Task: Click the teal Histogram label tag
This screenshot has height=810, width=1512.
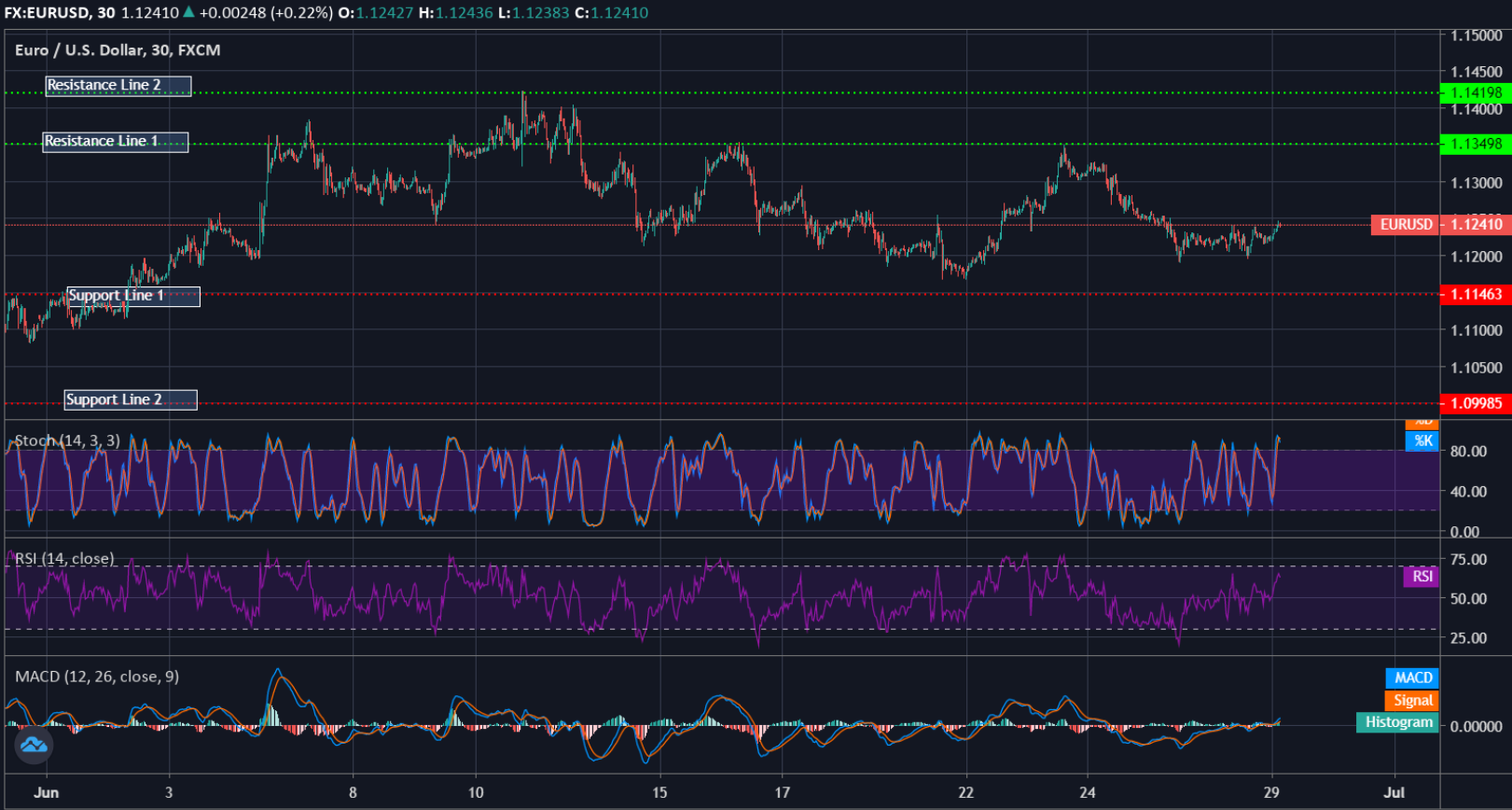Action: coord(1398,722)
